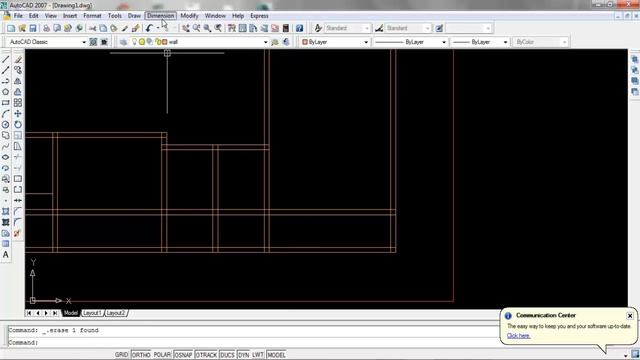The image size is (640, 360).
Task: Select the Copy Object modify tool
Action: pyautogui.click(x=18, y=70)
